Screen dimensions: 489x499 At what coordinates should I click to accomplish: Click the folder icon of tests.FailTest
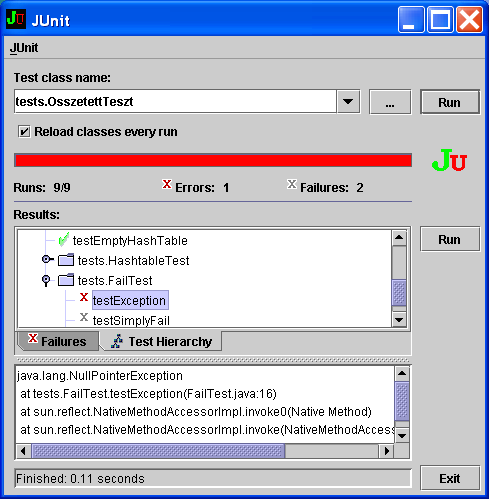66,280
